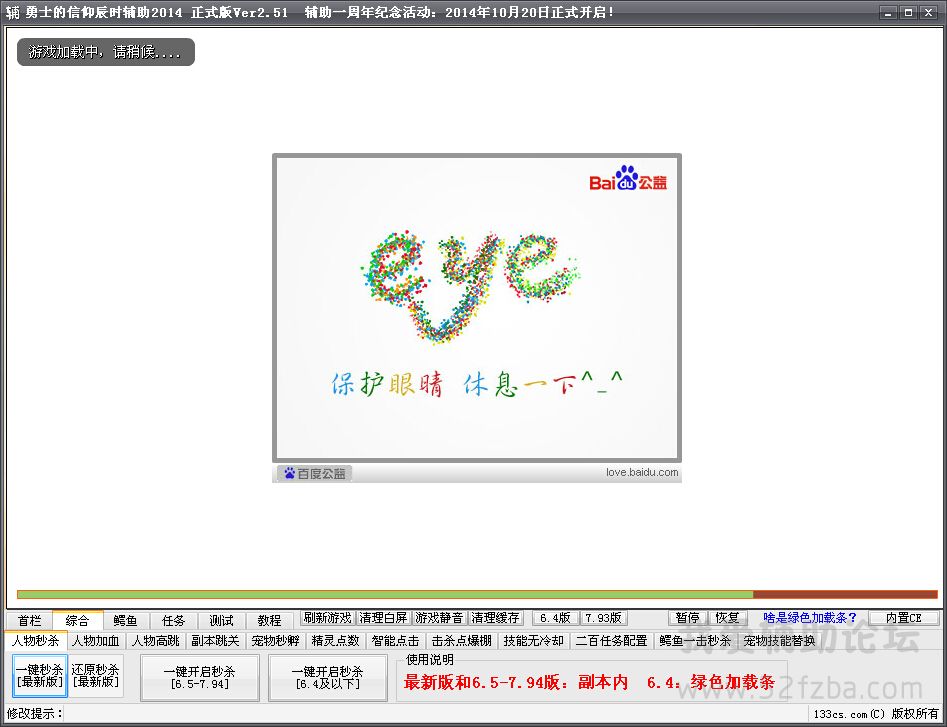
Task: Click the 清理白屏 button
Action: 384,618
